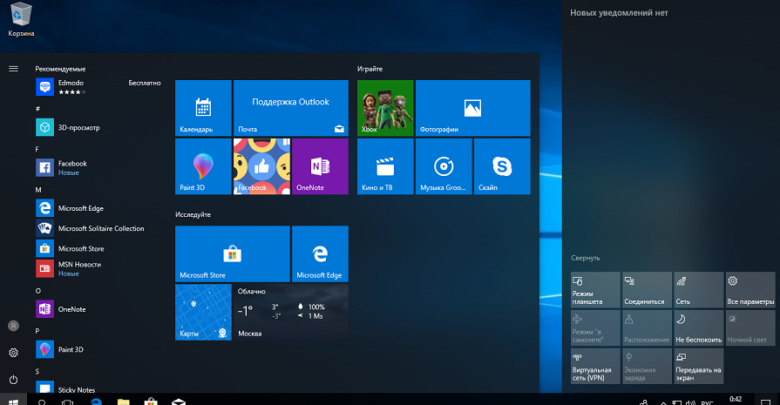
Task: Open File Explorer from the taskbar
Action: 123,401
